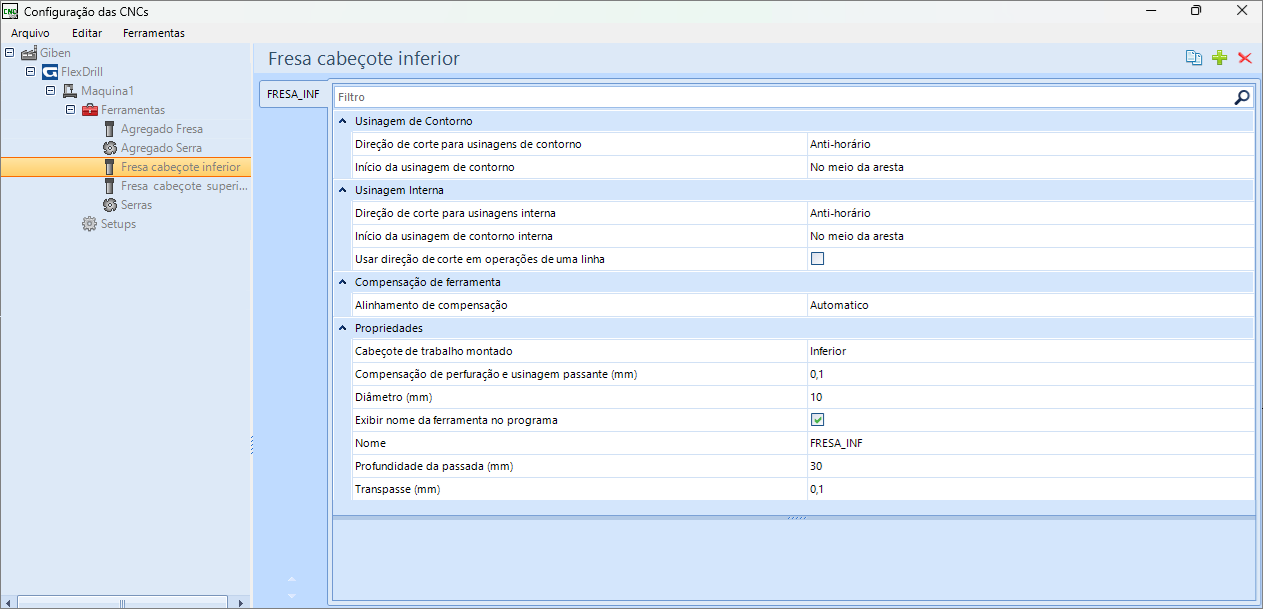Click the green plus add icon
This screenshot has width=1263, height=609.
[1219, 58]
